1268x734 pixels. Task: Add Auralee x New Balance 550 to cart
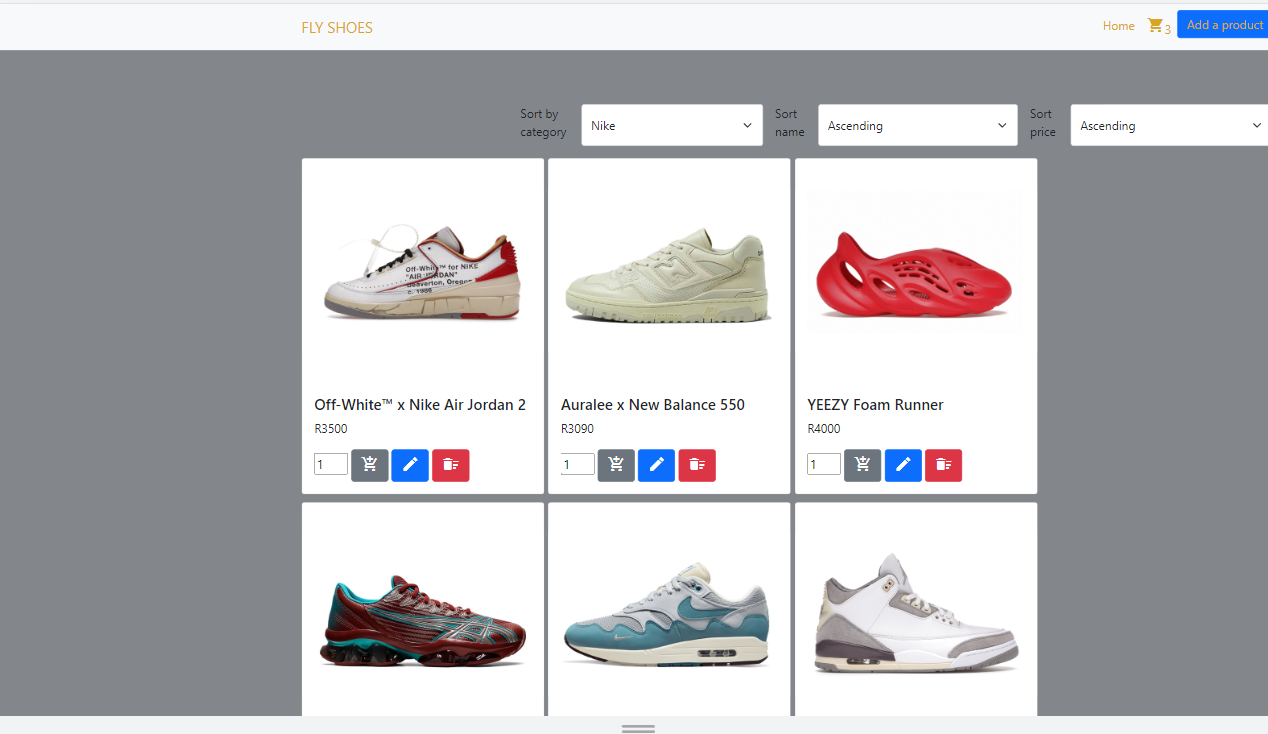(615, 465)
